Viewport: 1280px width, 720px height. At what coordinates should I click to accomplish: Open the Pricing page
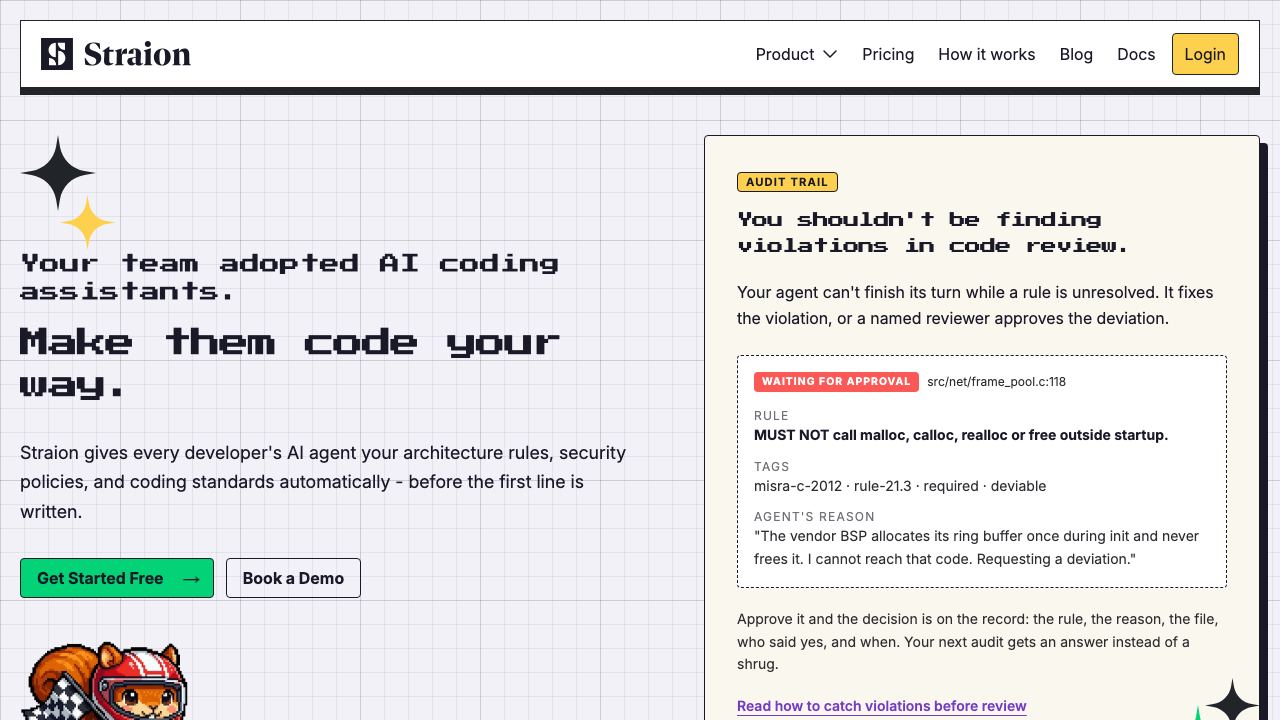coord(888,54)
